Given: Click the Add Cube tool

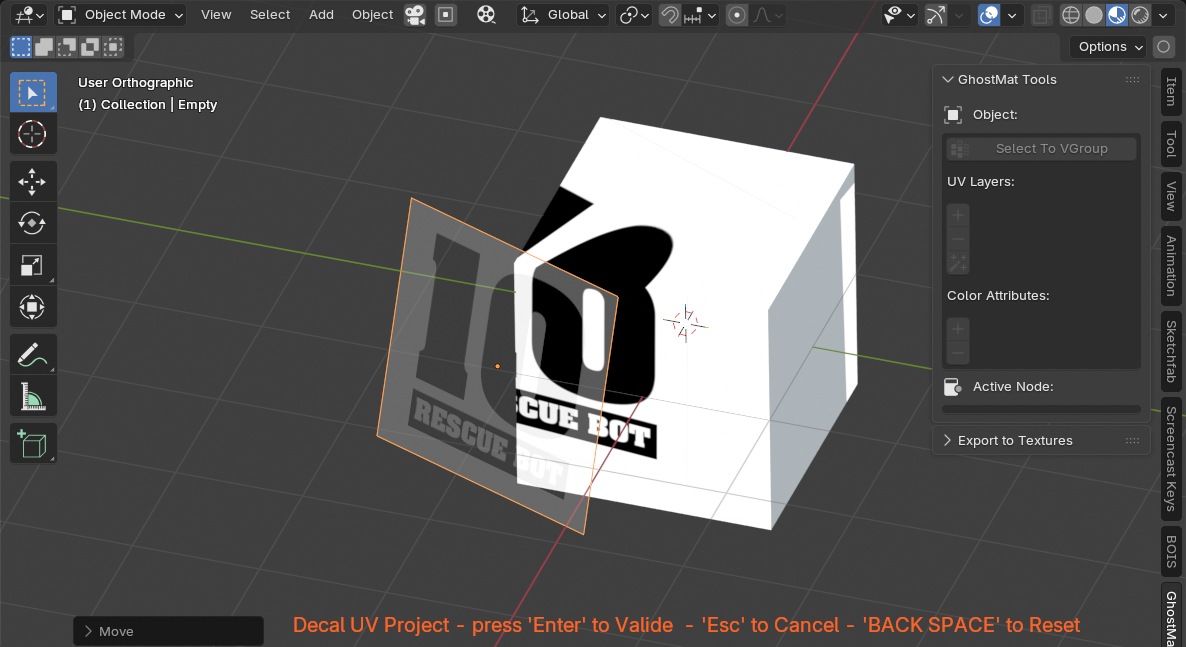Looking at the screenshot, I should (x=32, y=443).
